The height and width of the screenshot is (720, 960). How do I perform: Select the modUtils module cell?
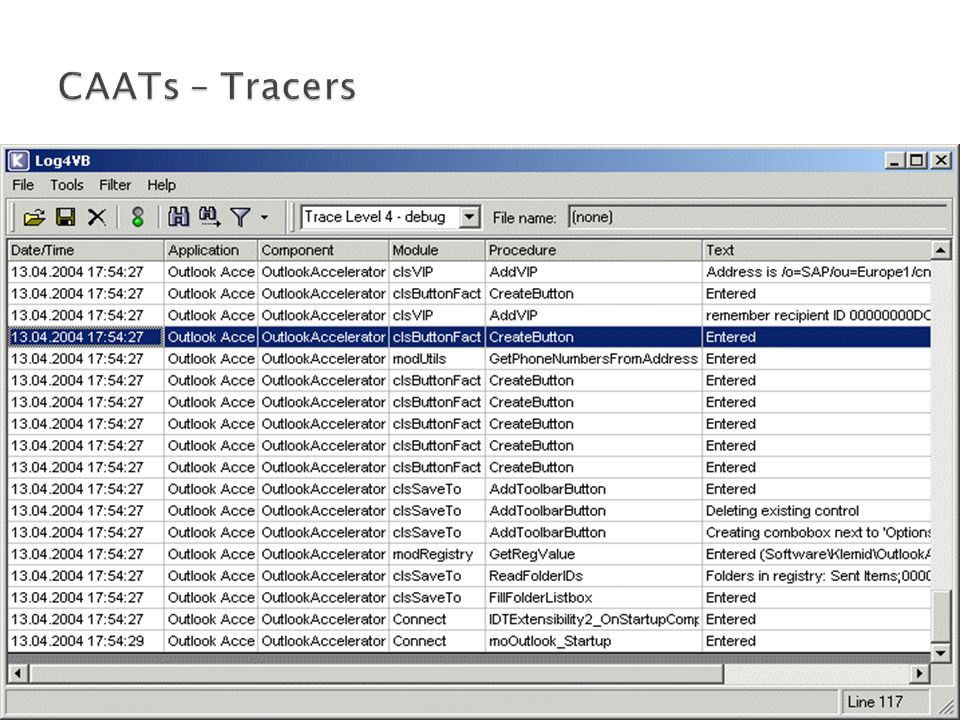[x=437, y=359]
